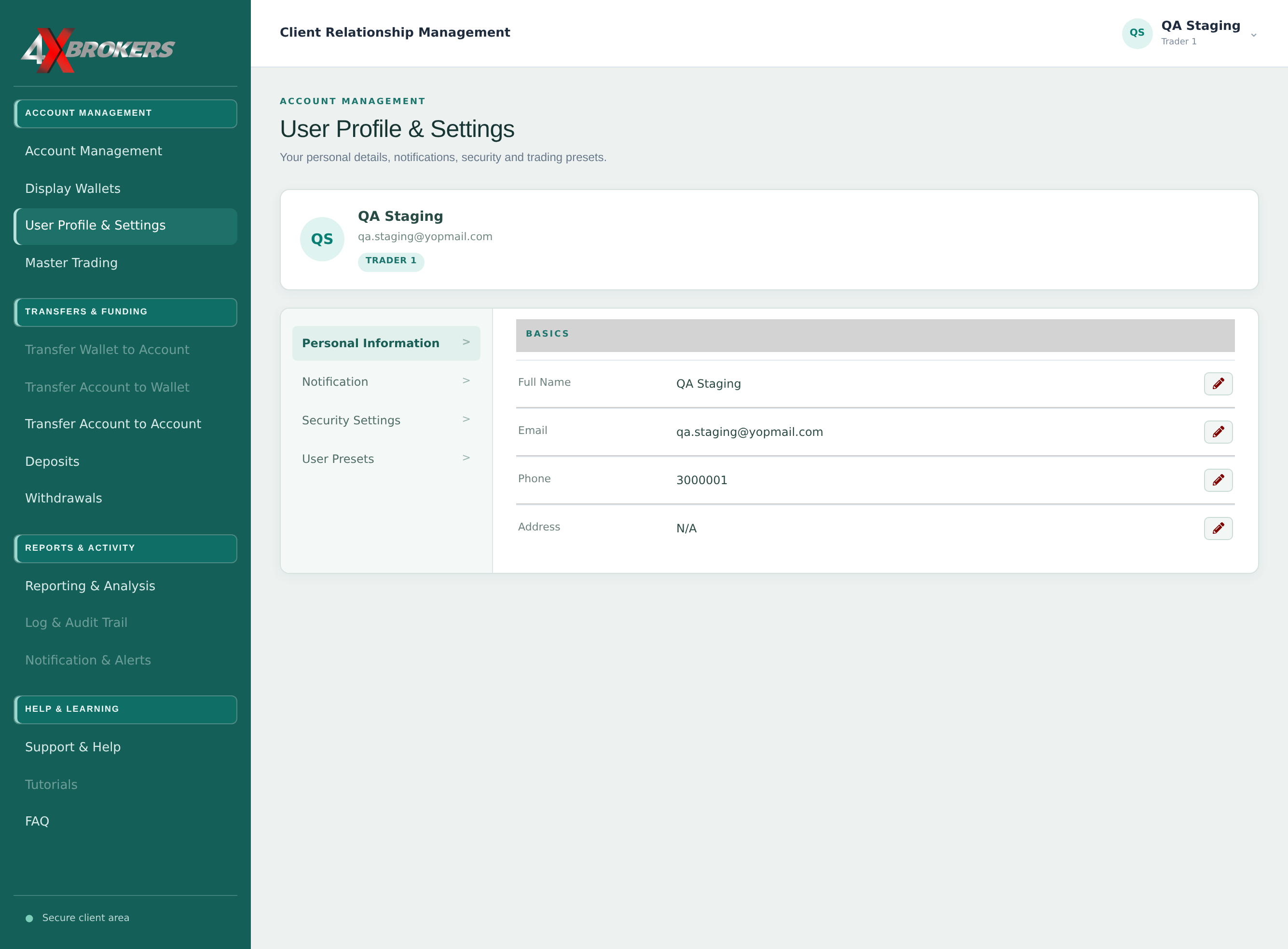The height and width of the screenshot is (949, 1288).
Task: Edit the Phone number pencil icon
Action: point(1218,480)
